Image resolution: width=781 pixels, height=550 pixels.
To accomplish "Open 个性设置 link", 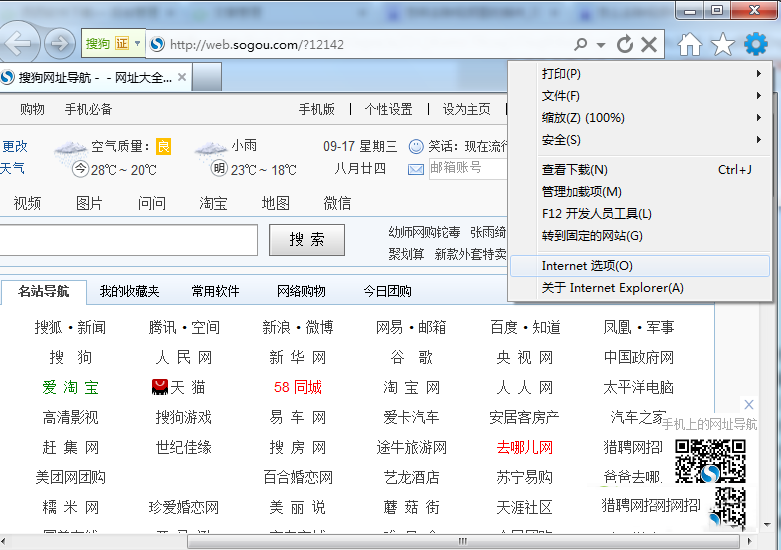I will pyautogui.click(x=389, y=109).
